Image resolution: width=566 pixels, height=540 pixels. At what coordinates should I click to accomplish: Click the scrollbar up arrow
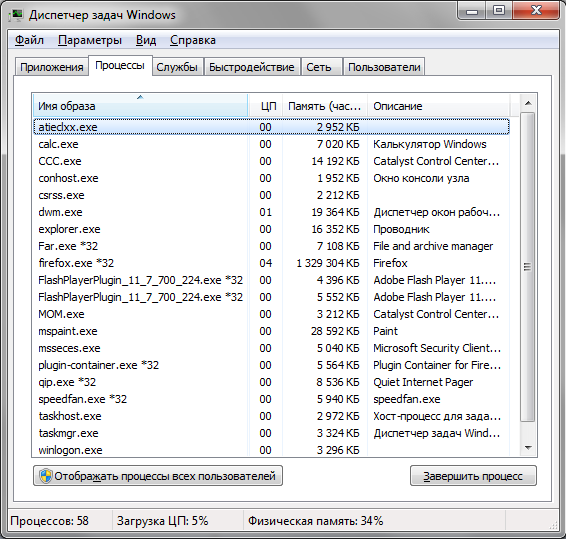pyautogui.click(x=528, y=104)
